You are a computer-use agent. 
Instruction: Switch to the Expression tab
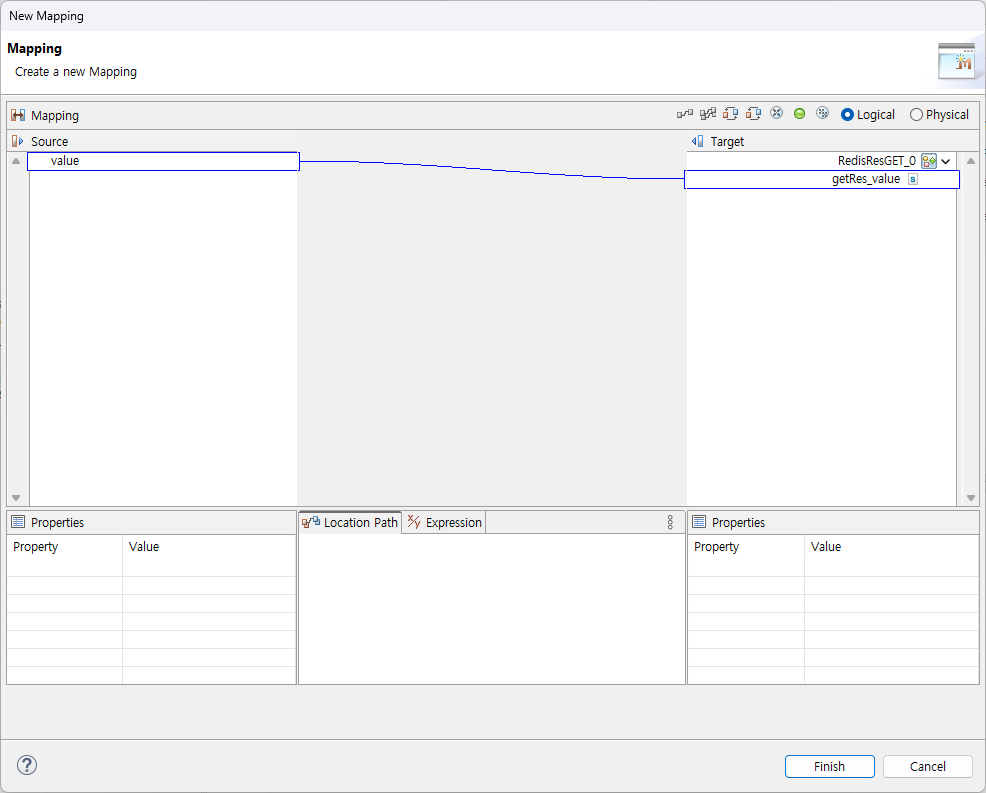coord(443,521)
